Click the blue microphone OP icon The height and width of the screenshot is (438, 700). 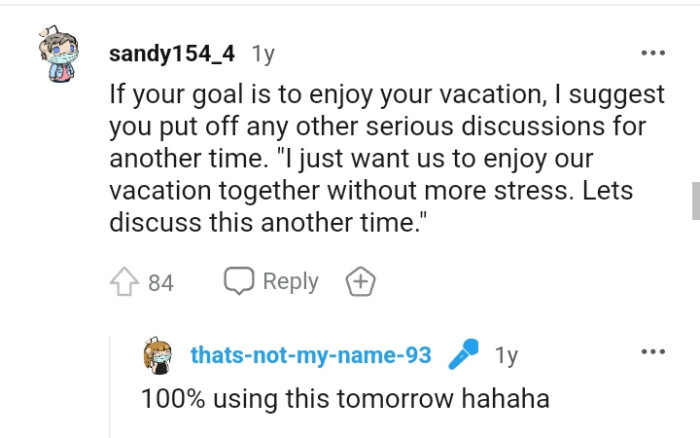[x=463, y=355]
